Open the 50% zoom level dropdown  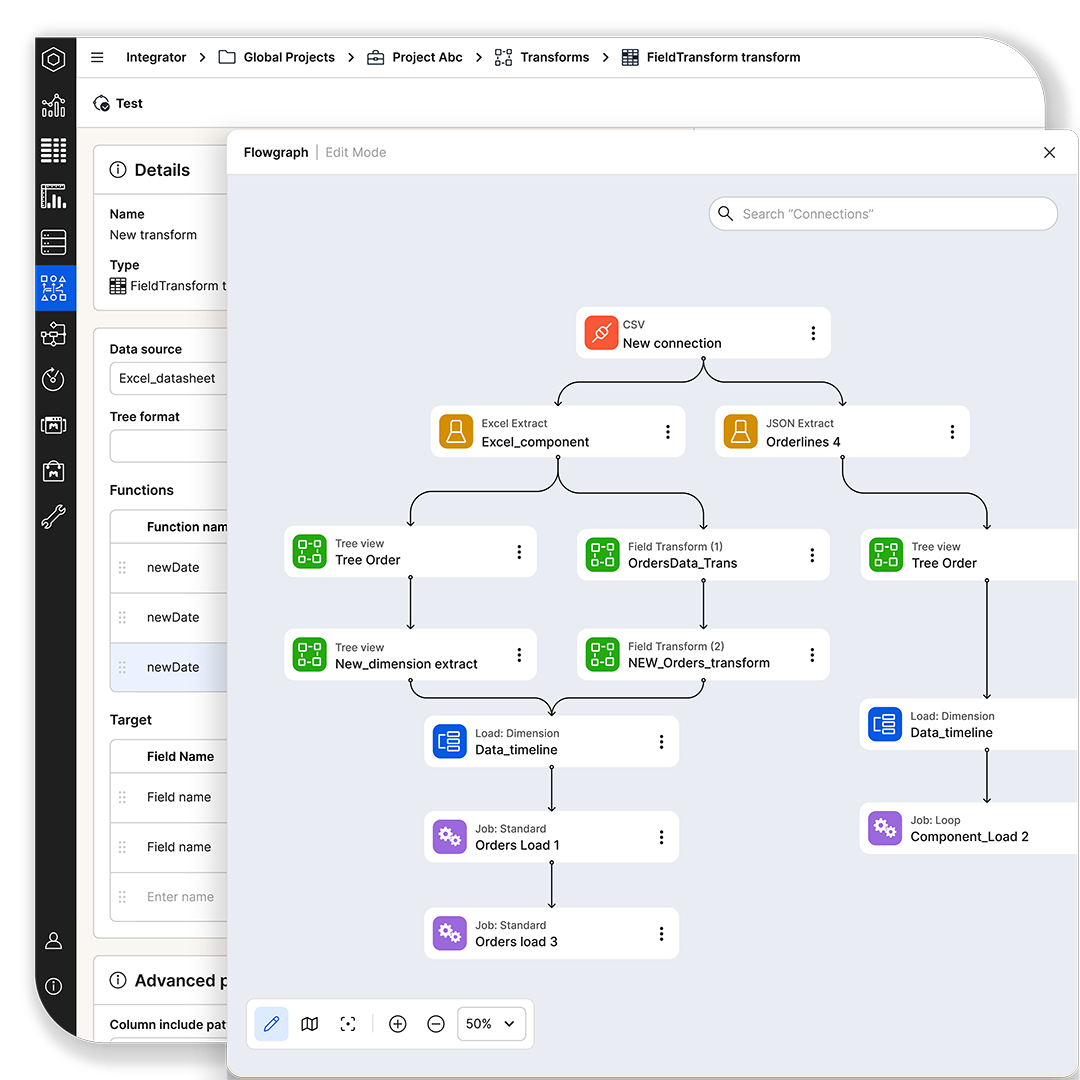point(490,1023)
